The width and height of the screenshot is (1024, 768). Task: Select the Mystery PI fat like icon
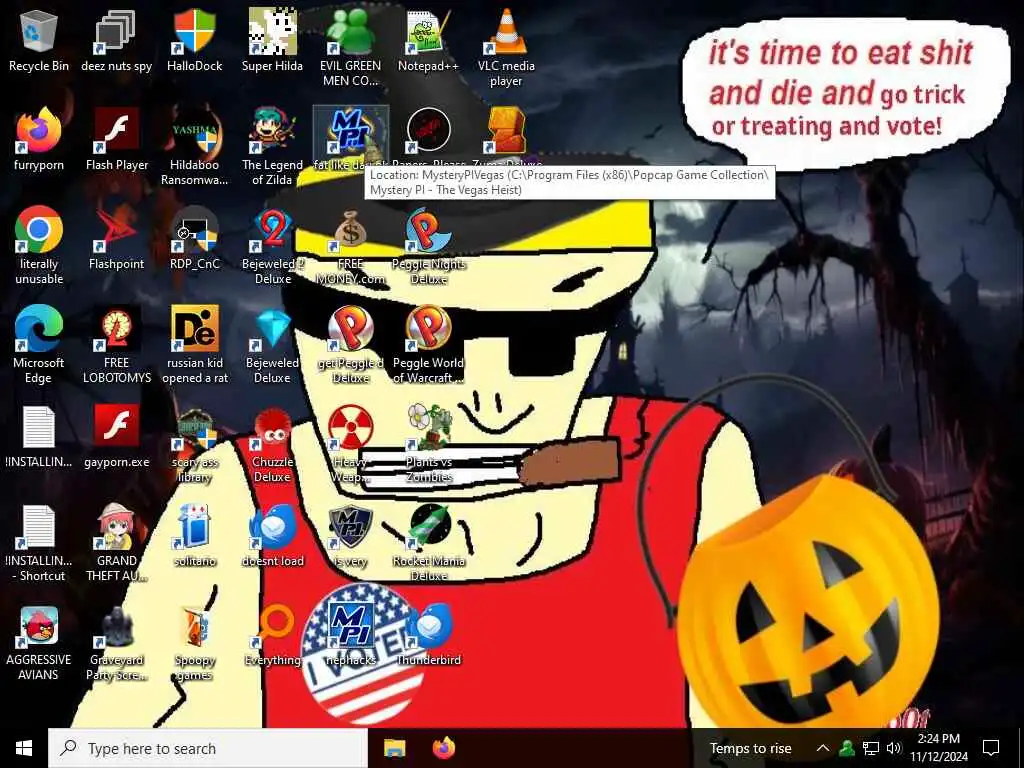[x=350, y=138]
